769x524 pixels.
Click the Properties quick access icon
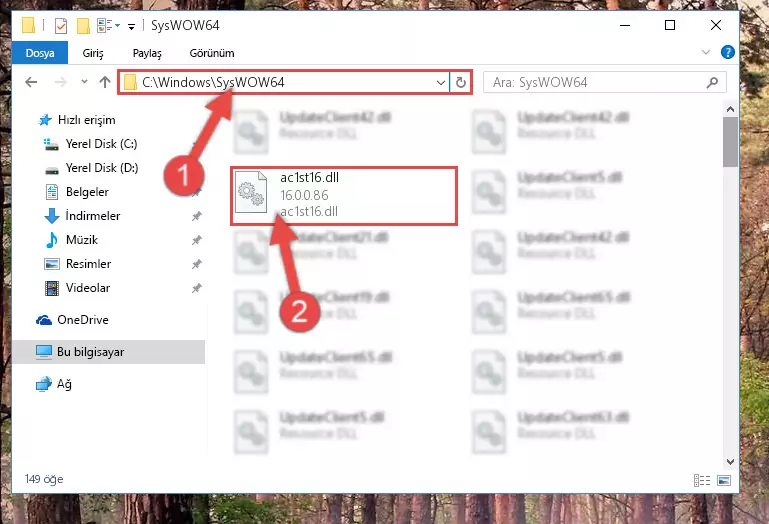(61, 26)
